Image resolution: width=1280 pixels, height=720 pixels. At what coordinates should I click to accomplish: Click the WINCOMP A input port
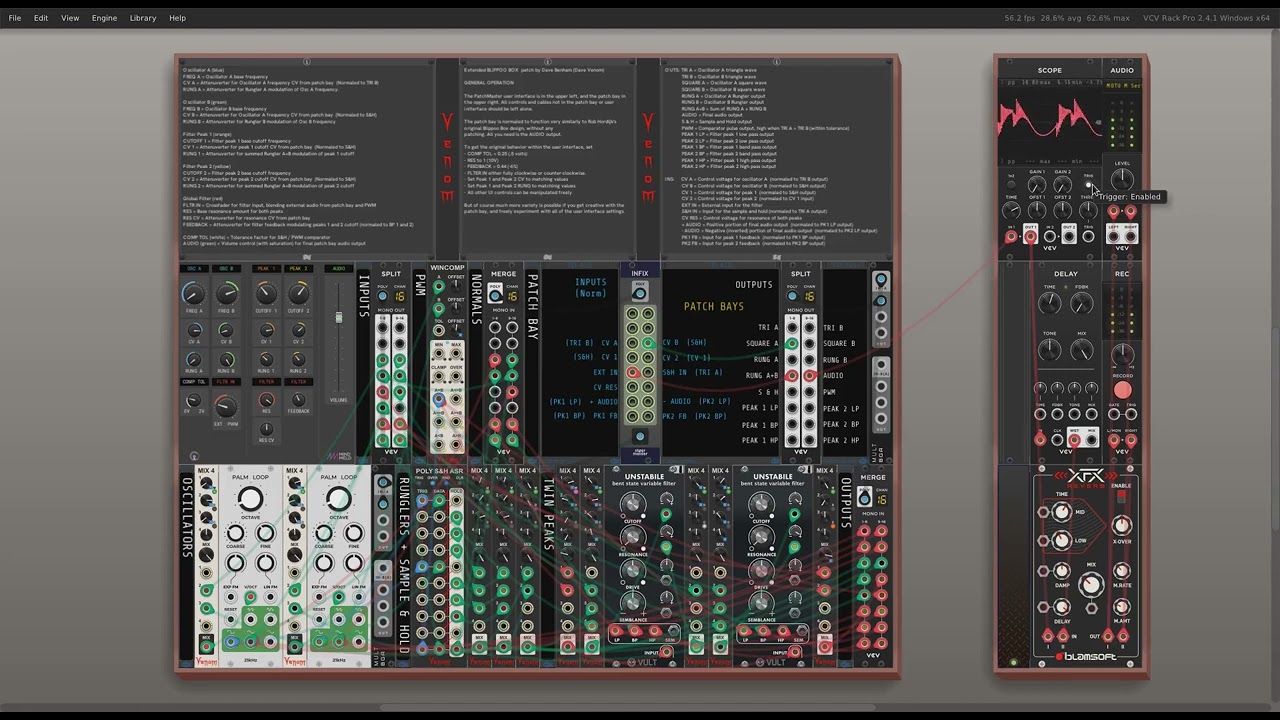[439, 288]
